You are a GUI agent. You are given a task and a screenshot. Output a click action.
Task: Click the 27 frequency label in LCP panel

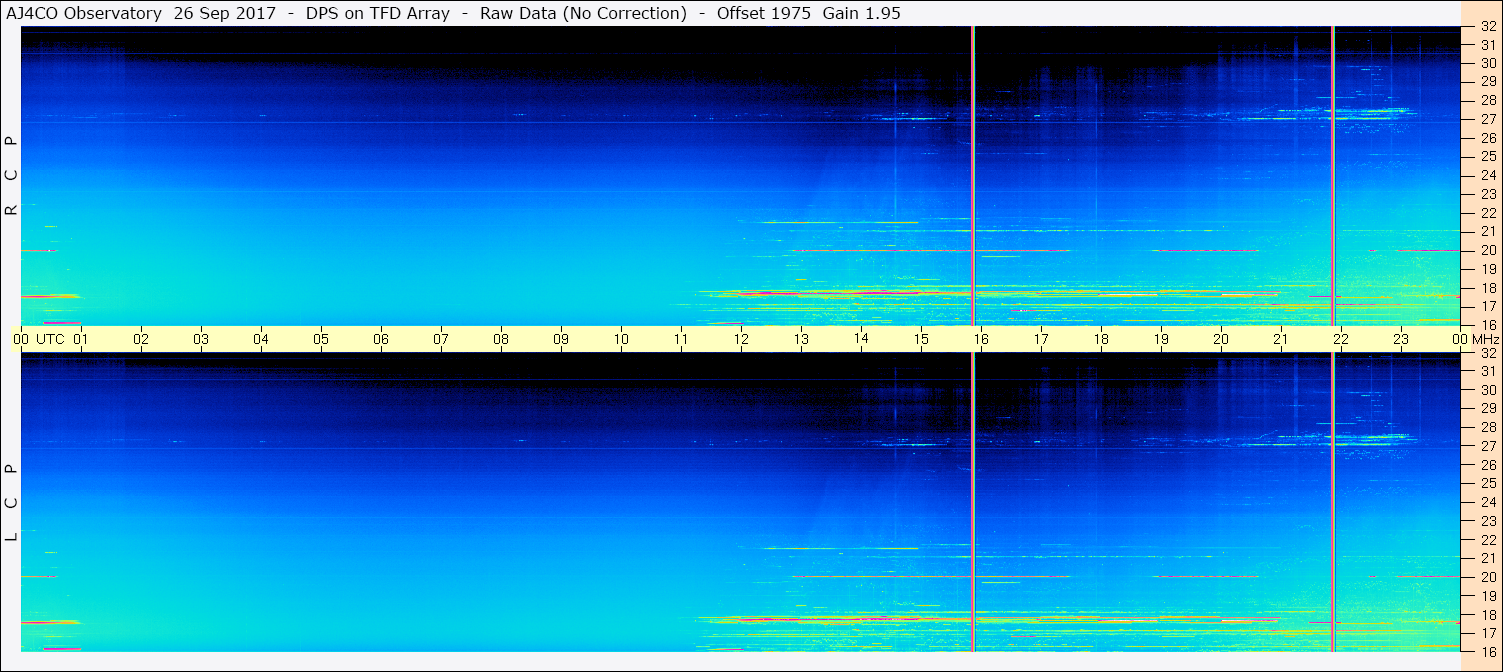tap(1487, 446)
